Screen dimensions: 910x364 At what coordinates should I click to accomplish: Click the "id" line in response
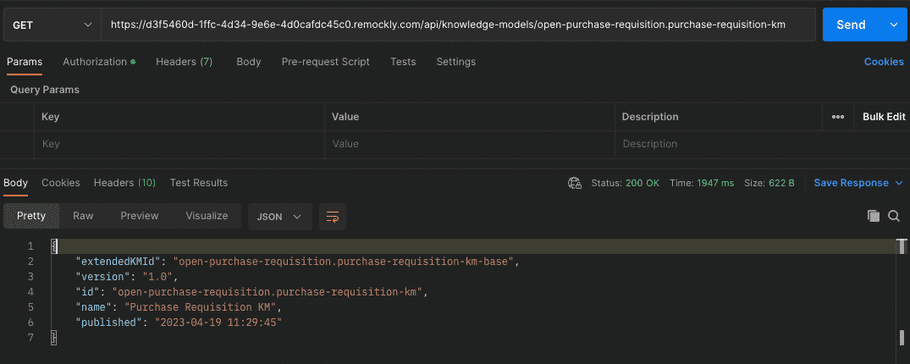pyautogui.click(x=251, y=291)
